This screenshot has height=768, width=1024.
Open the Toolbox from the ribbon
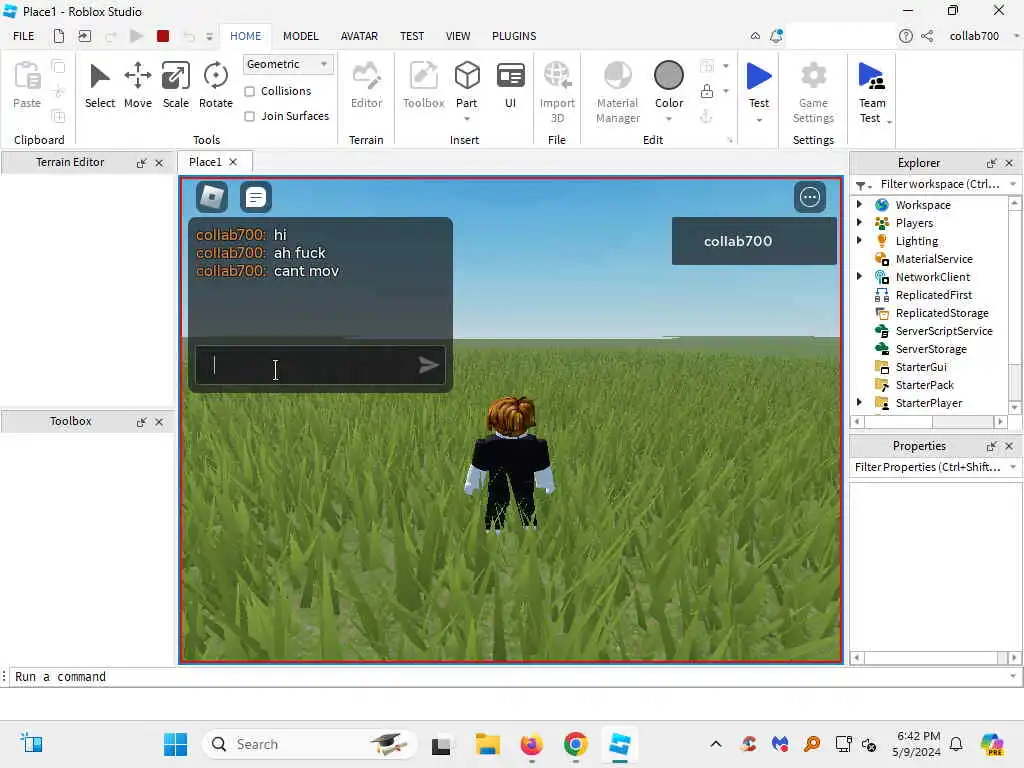(x=423, y=85)
